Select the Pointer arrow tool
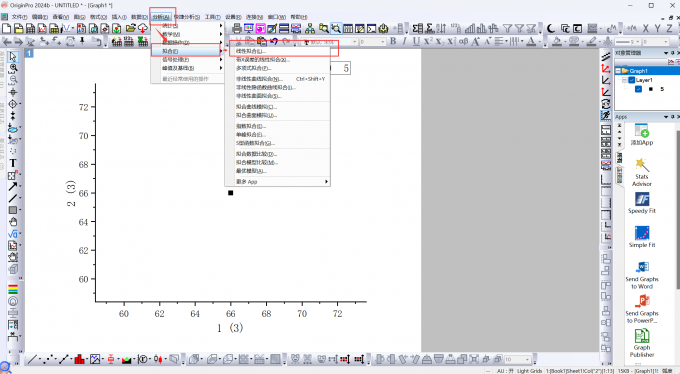Image resolution: width=680 pixels, height=374 pixels. pos(13,57)
